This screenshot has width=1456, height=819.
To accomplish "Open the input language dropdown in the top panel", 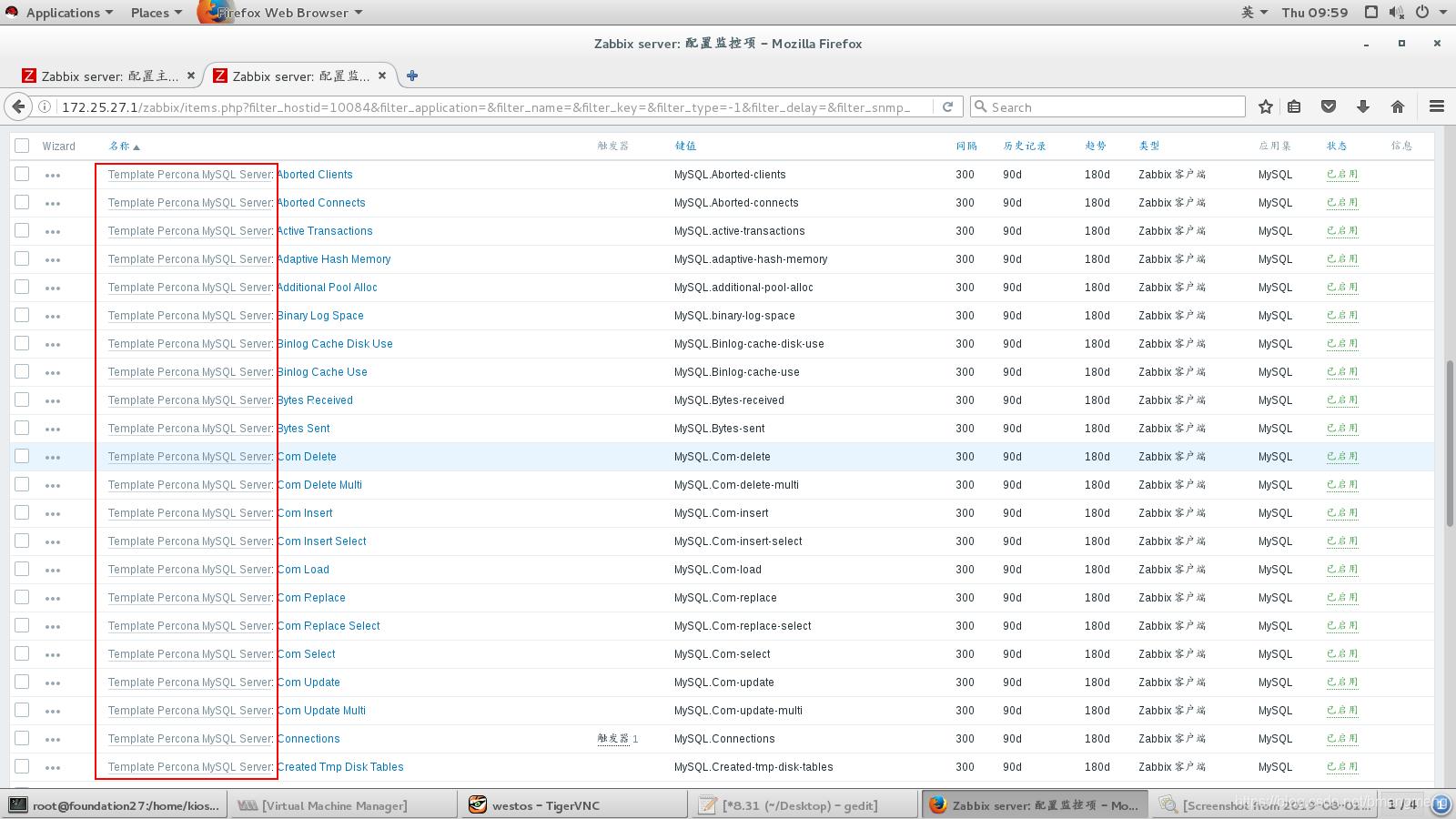I will click(x=1254, y=12).
